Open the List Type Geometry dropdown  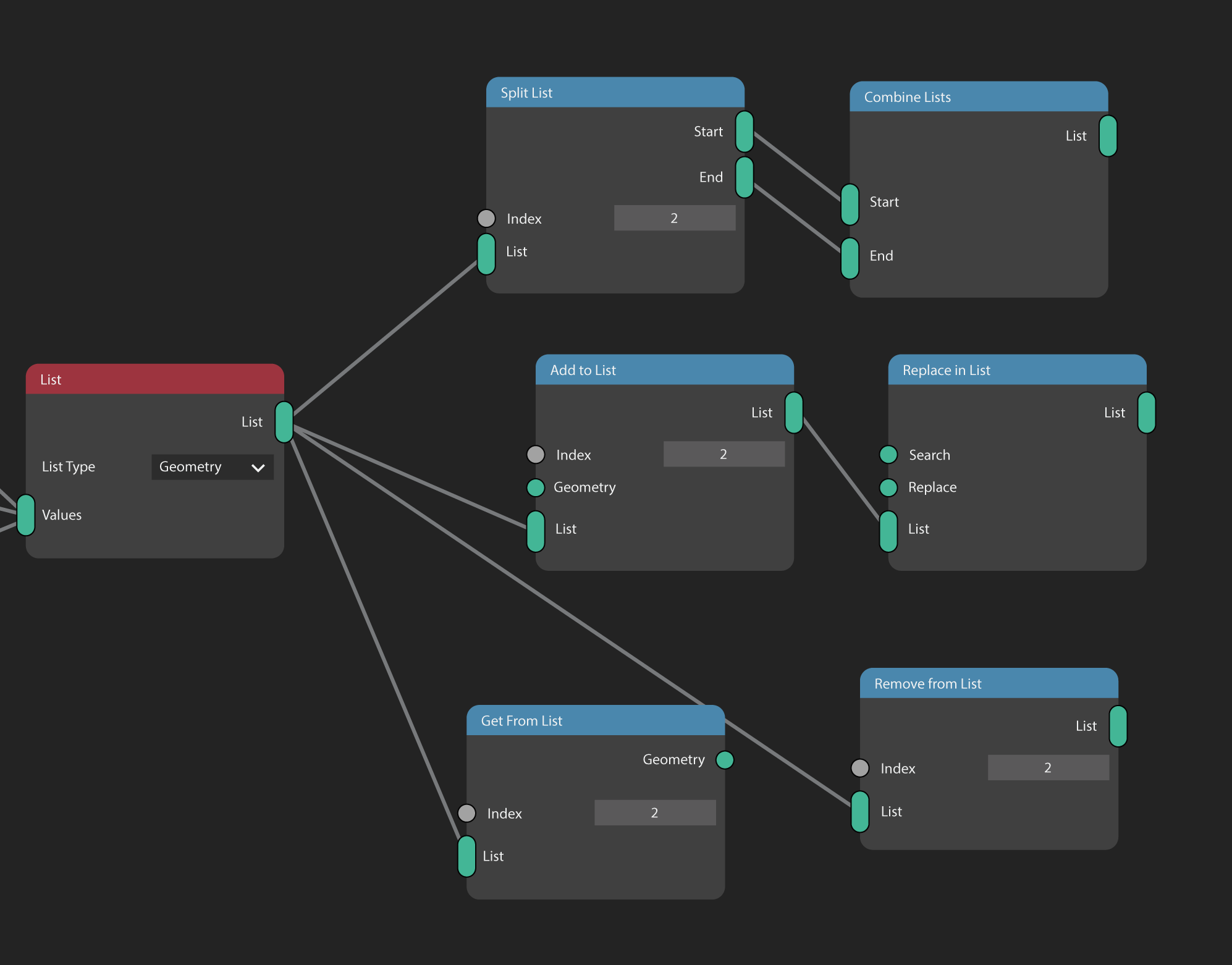212,467
